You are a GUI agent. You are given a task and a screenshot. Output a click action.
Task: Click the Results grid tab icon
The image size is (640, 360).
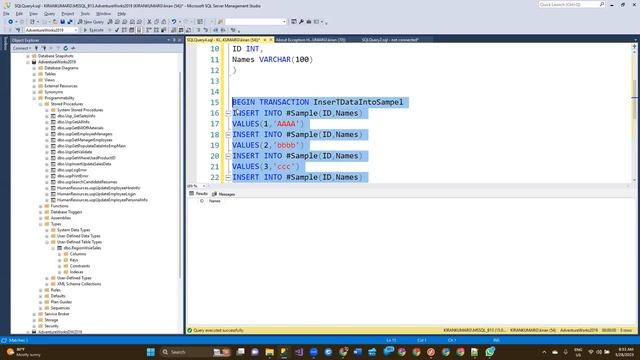pos(191,193)
